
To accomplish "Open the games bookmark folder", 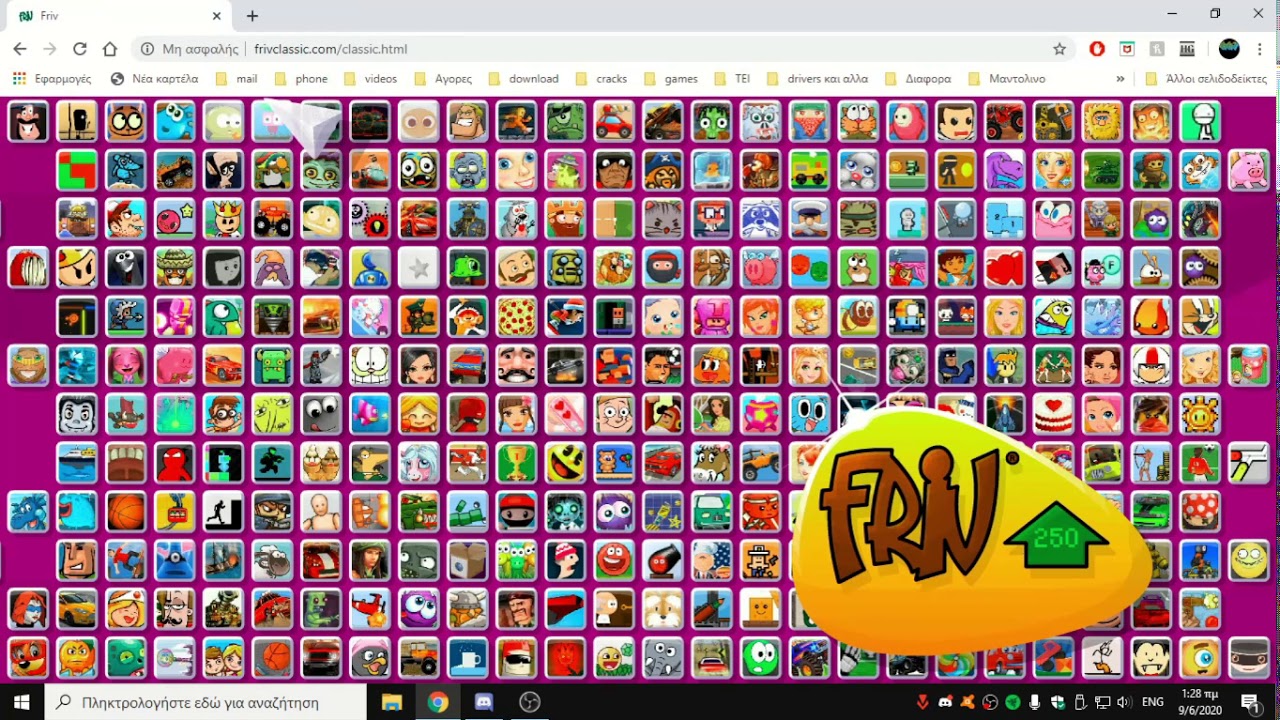I will coord(670,78).
